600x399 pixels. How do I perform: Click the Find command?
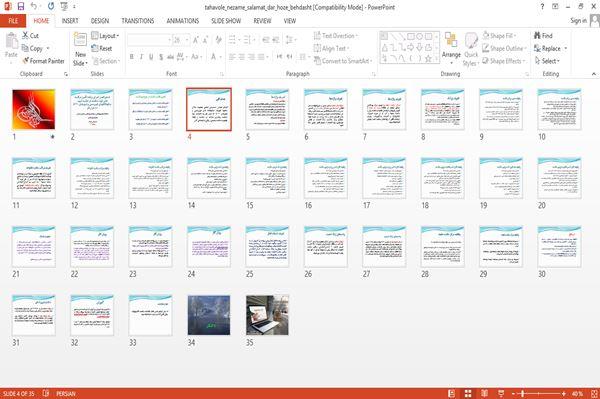point(543,36)
